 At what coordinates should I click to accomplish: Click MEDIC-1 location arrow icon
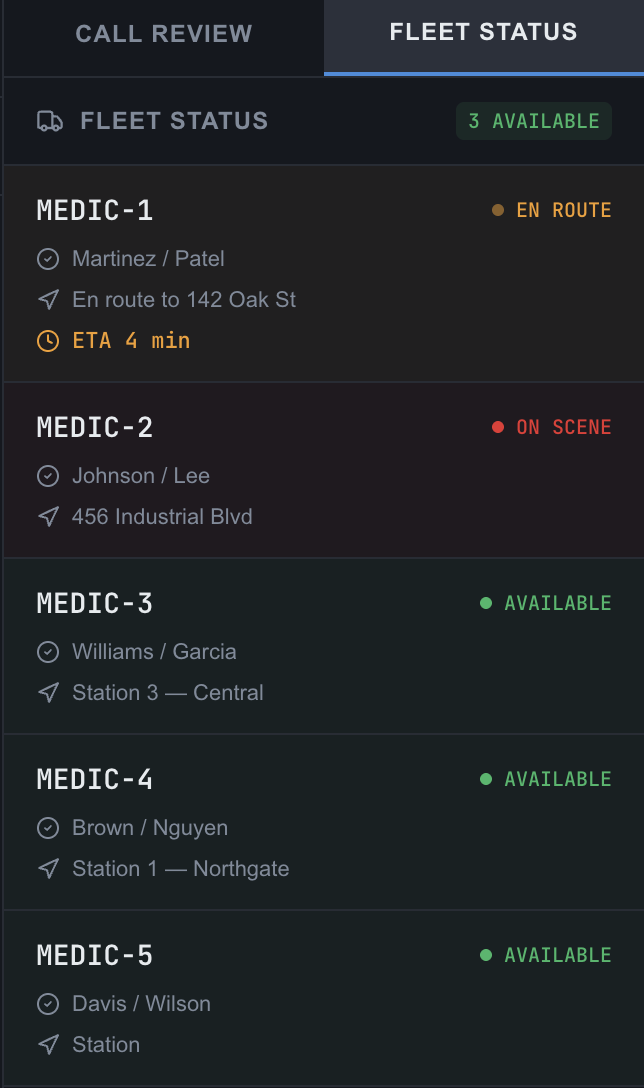pyautogui.click(x=48, y=300)
